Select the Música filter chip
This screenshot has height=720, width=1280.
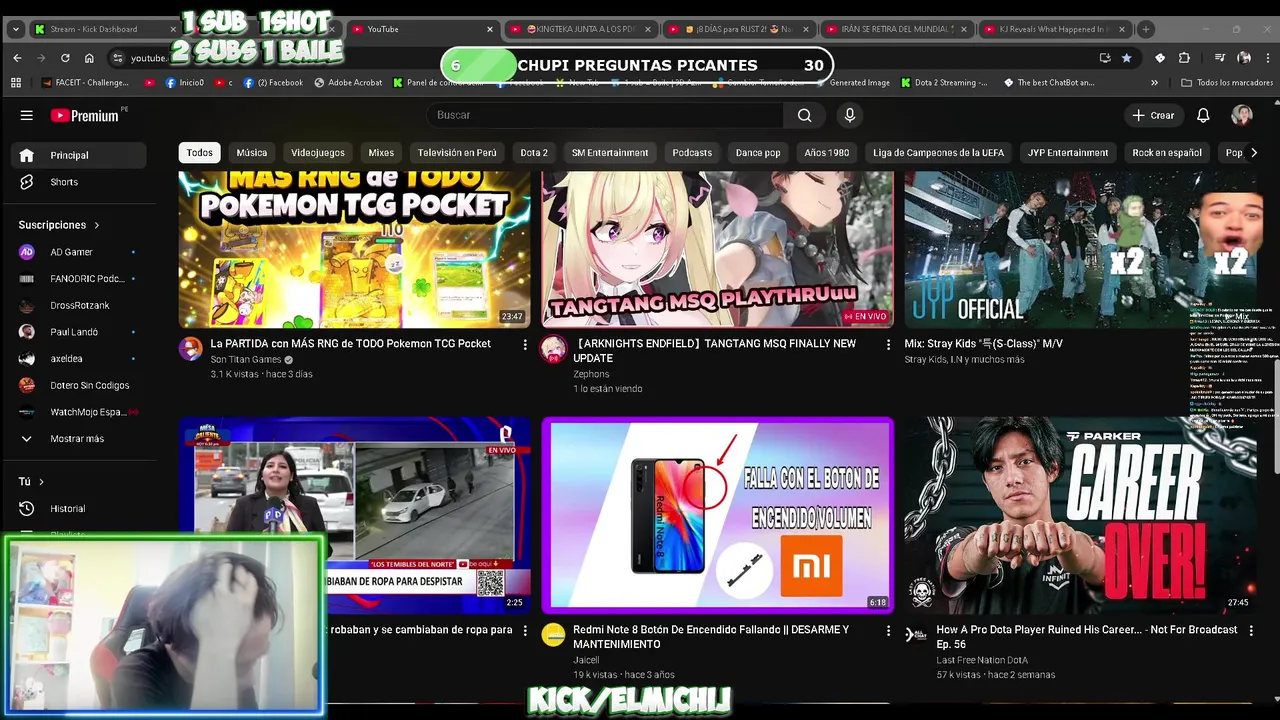(251, 153)
